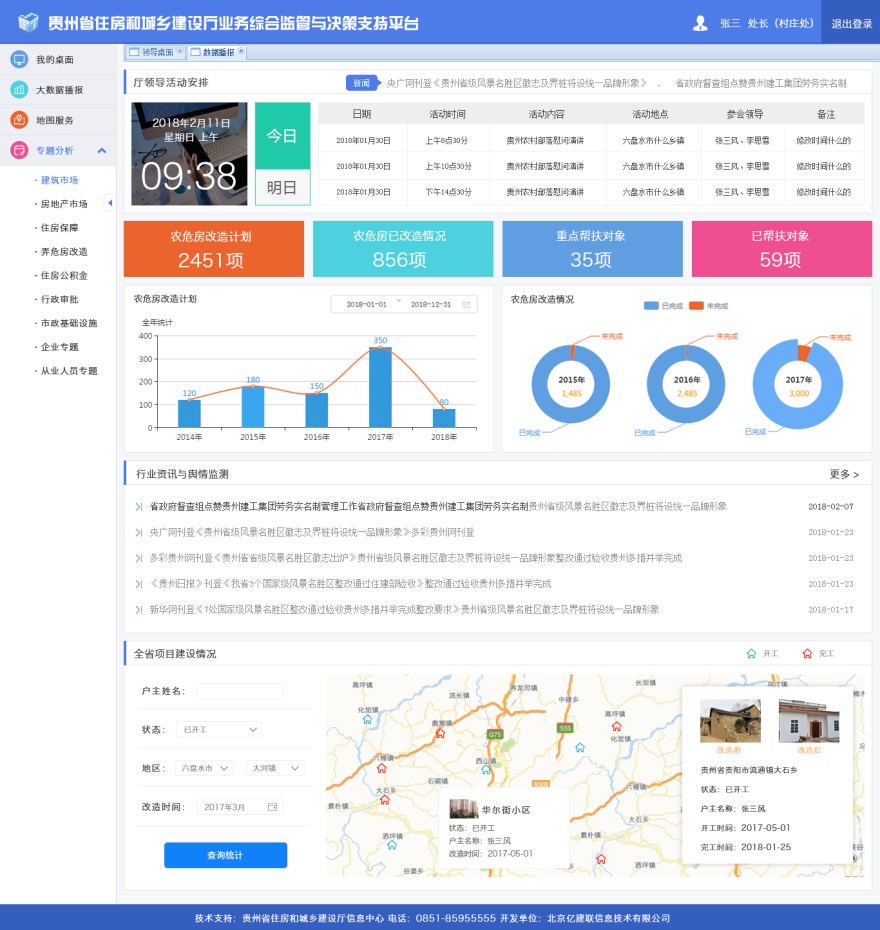Open 重点帮扶对象 35项 card
Screen dimensions: 880x930
pyautogui.click(x=592, y=249)
